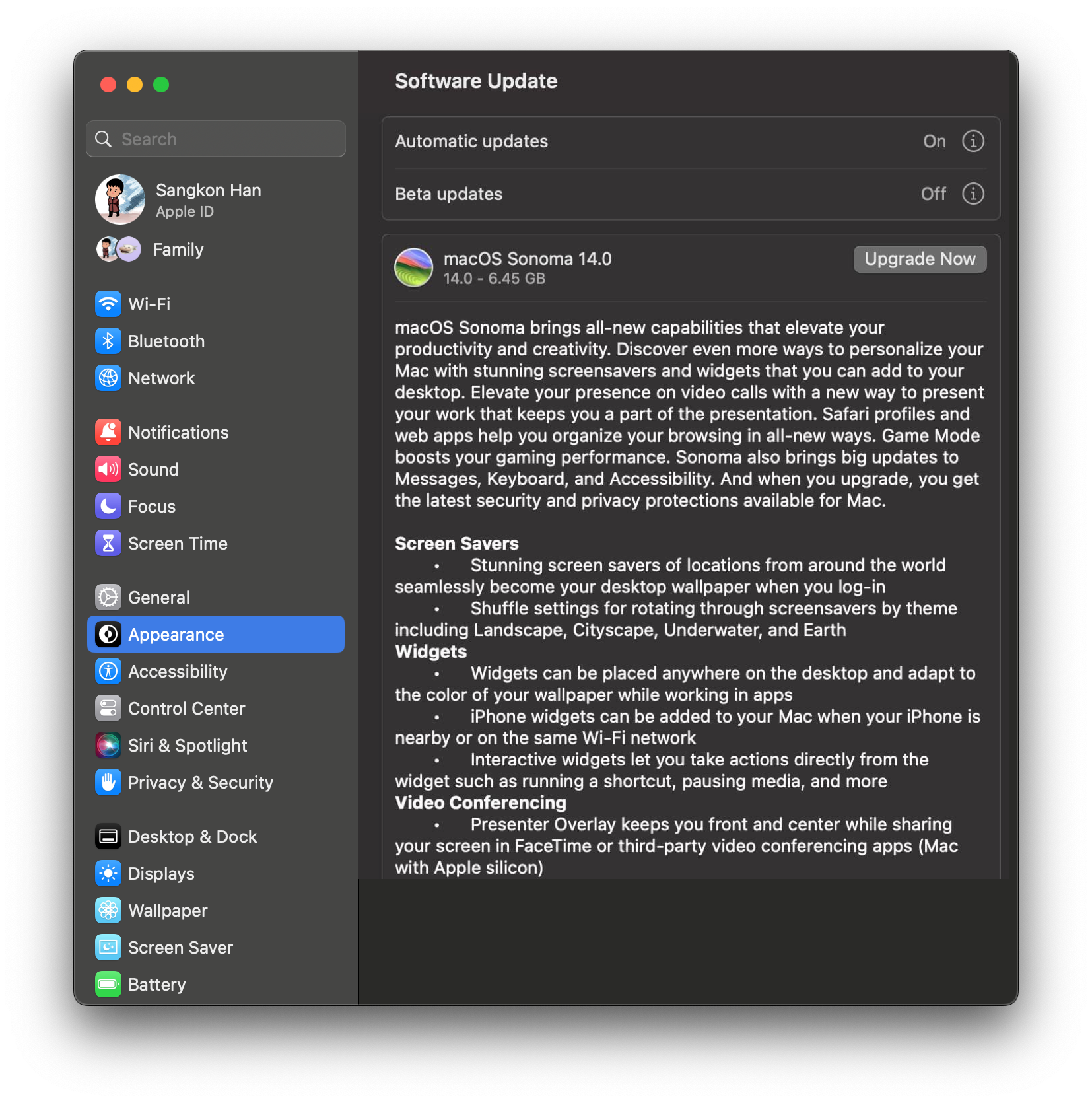This screenshot has width=1092, height=1103.
Task: Click the green zoom window button
Action: [x=161, y=85]
